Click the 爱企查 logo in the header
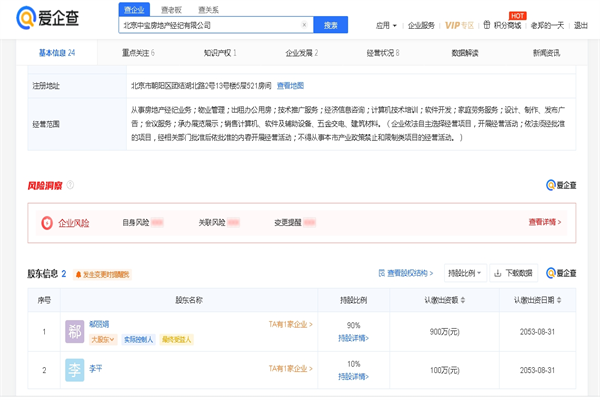Screen dimensions: 600x400 click(x=47, y=18)
